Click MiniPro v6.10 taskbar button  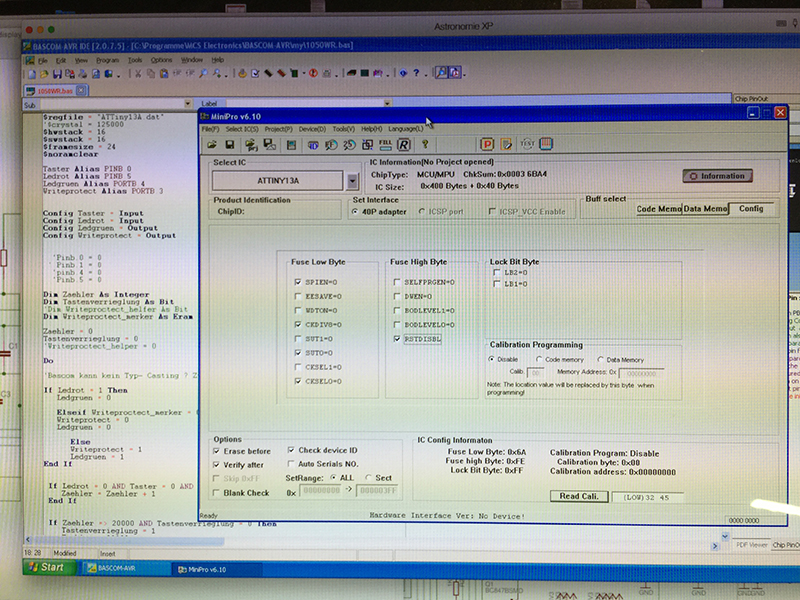click(218, 569)
